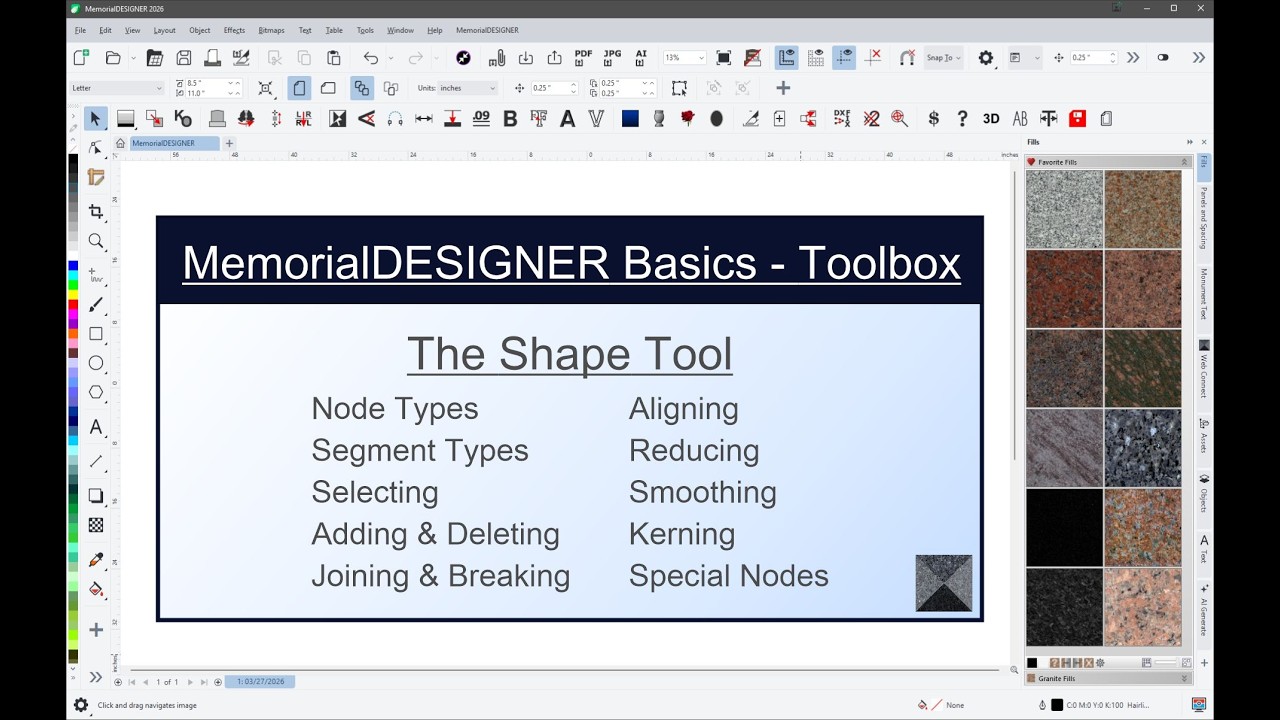Select the Fill bucket tool in the toolbox

(96, 589)
